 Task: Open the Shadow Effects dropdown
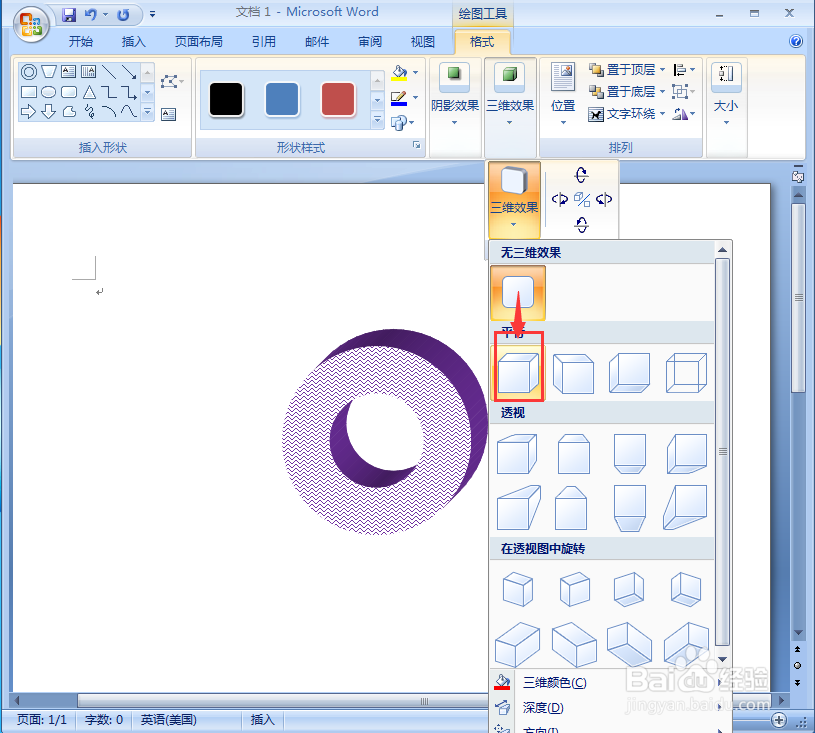click(x=454, y=94)
